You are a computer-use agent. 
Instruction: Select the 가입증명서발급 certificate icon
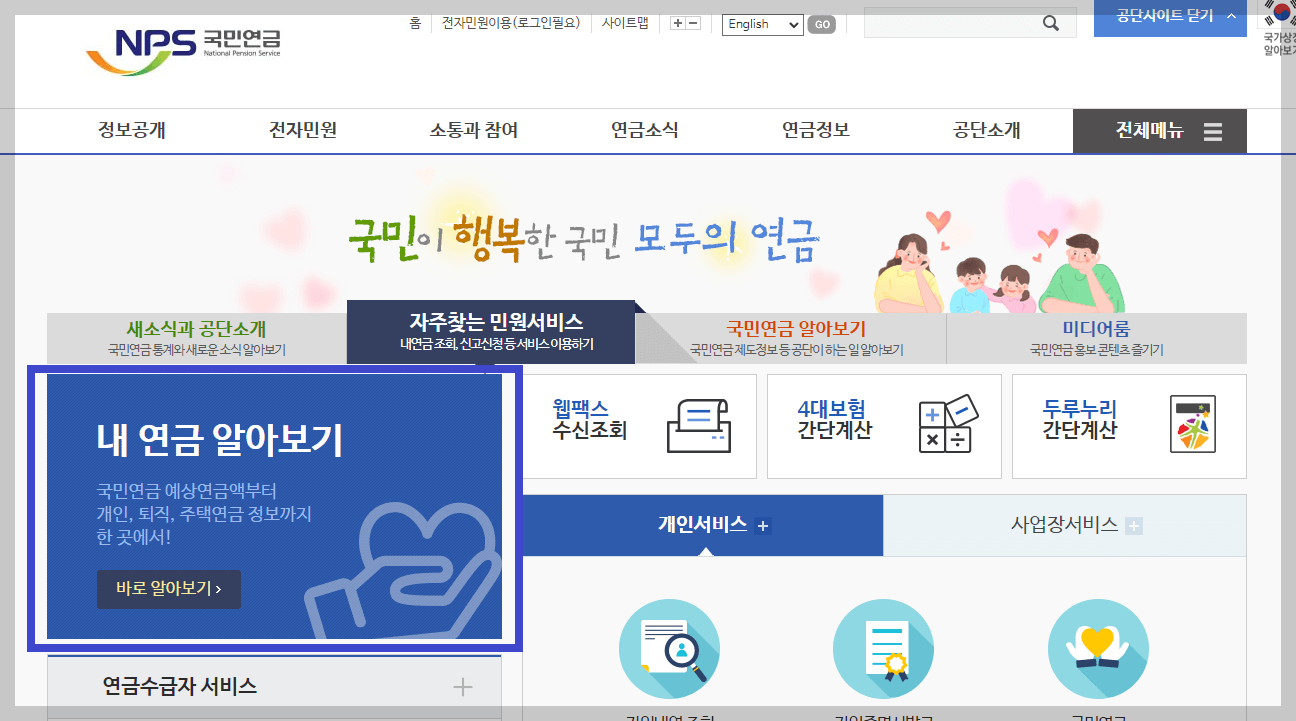click(883, 648)
